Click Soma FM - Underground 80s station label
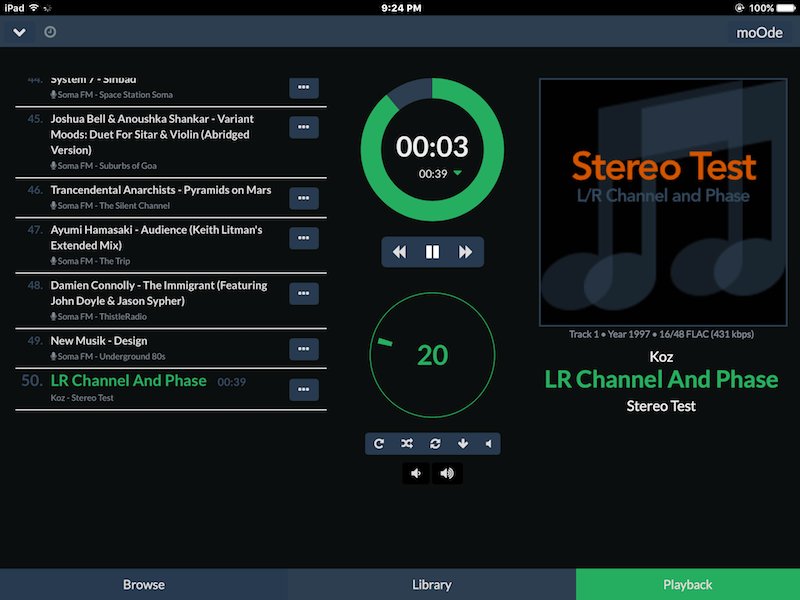The width and height of the screenshot is (800, 600). click(x=108, y=357)
